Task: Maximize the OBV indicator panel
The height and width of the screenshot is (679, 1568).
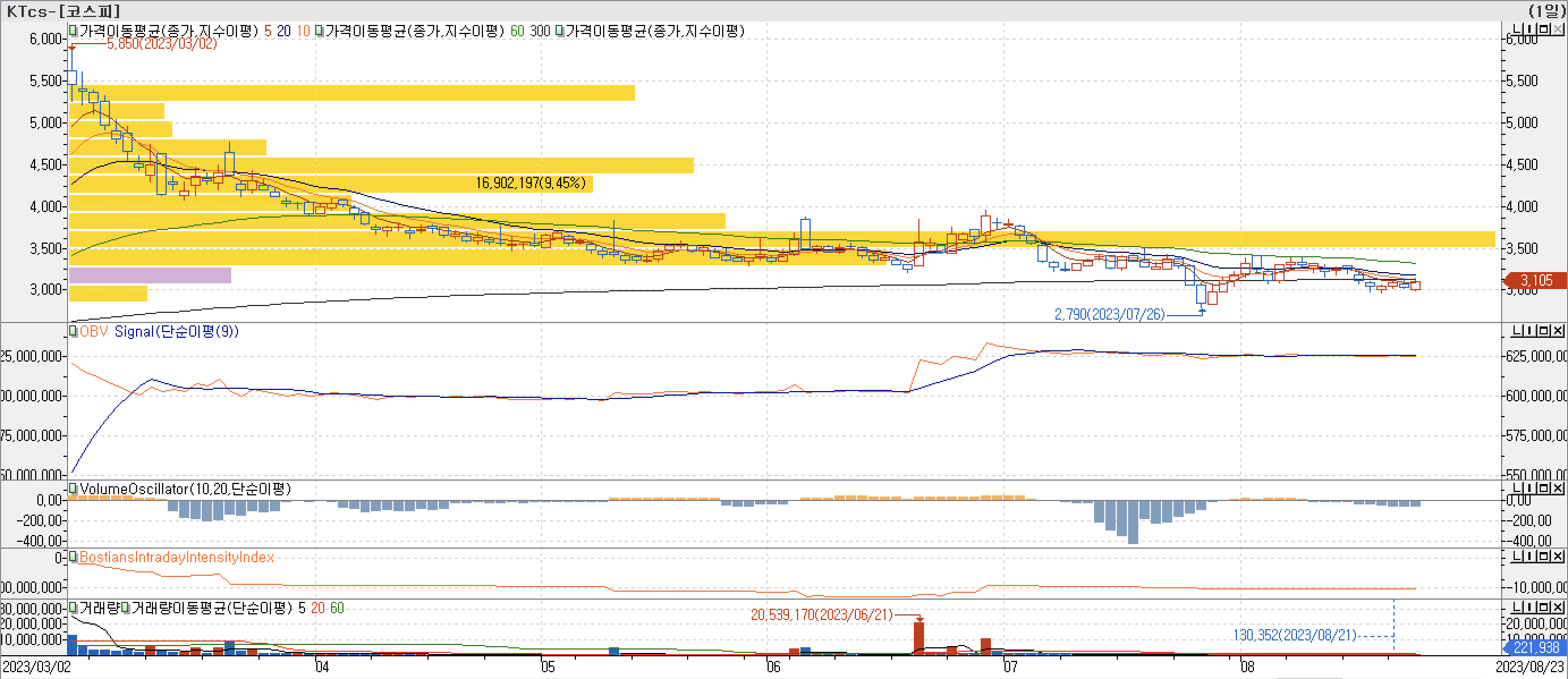Action: coord(1544,330)
